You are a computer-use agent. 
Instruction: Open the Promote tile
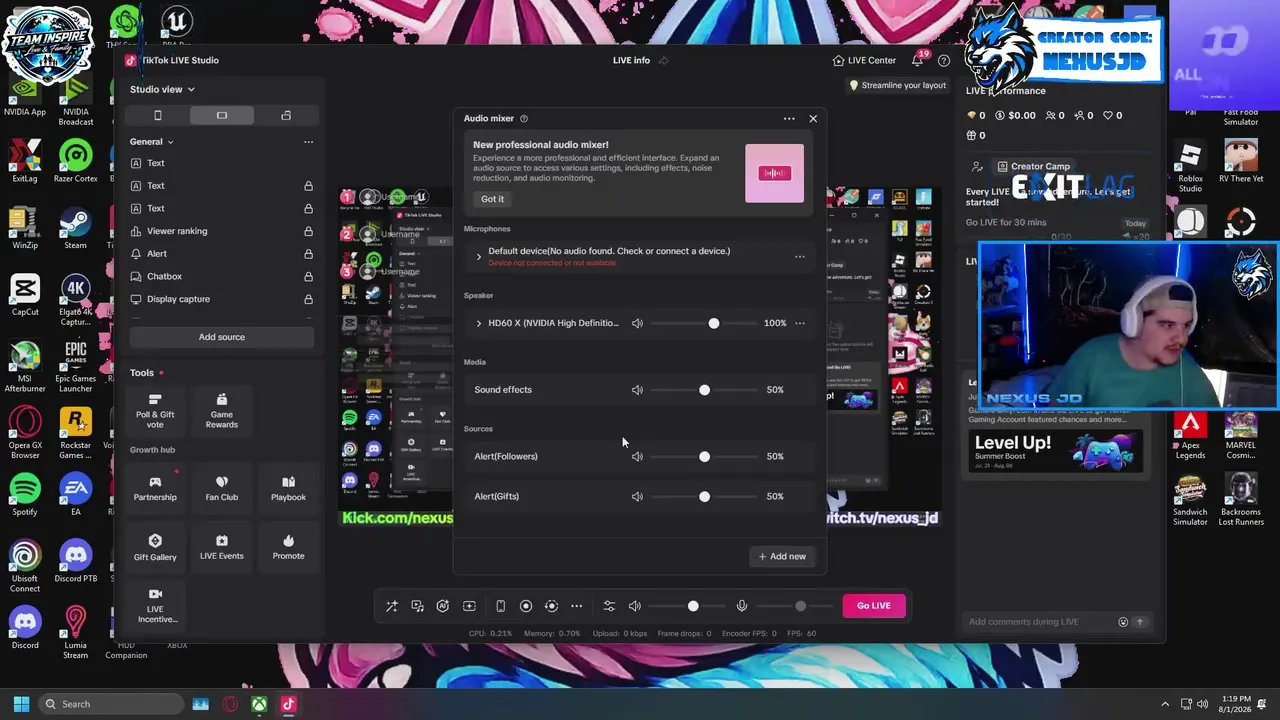pyautogui.click(x=288, y=547)
